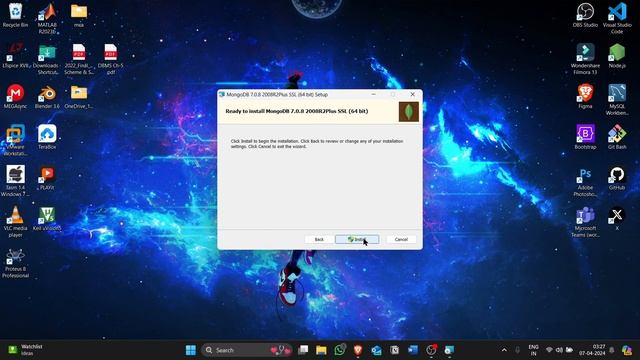The width and height of the screenshot is (640, 360).
Task: Select the VMware Workstation desktop shortcut
Action: click(16, 140)
